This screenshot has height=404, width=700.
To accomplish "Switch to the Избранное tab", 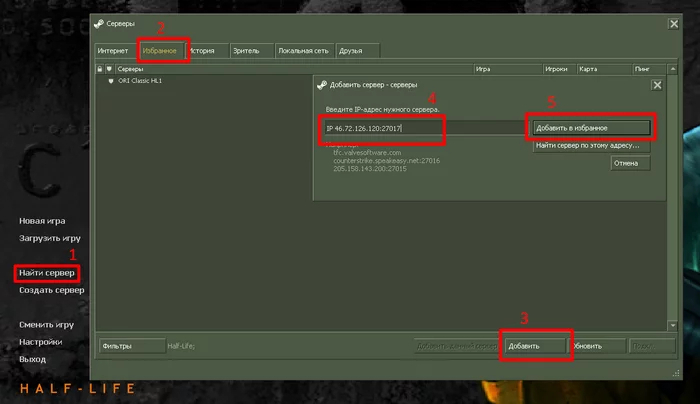I will pos(161,51).
